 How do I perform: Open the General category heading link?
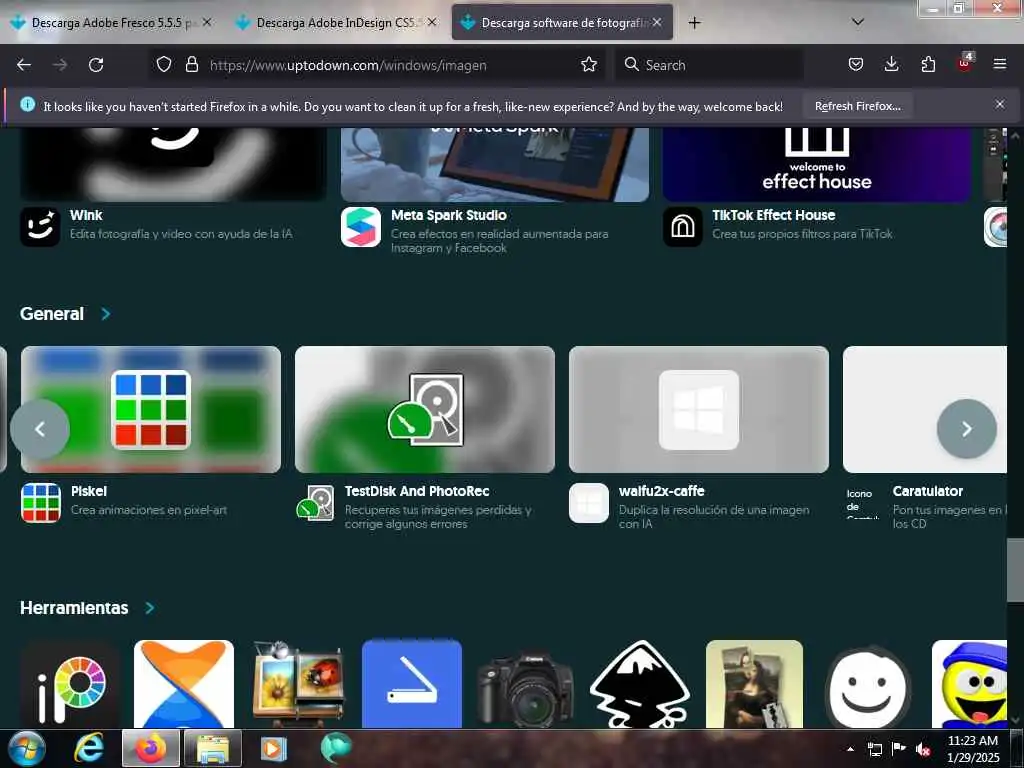52,314
